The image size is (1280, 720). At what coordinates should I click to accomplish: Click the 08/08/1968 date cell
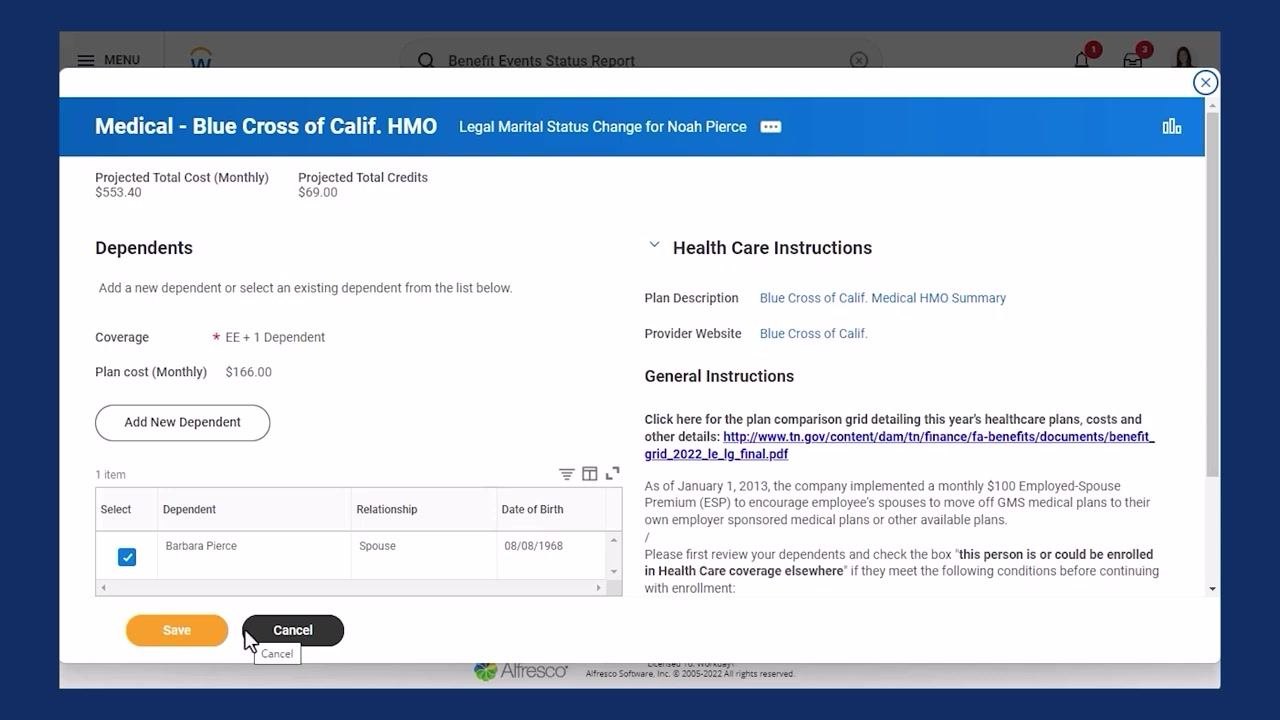point(551,555)
